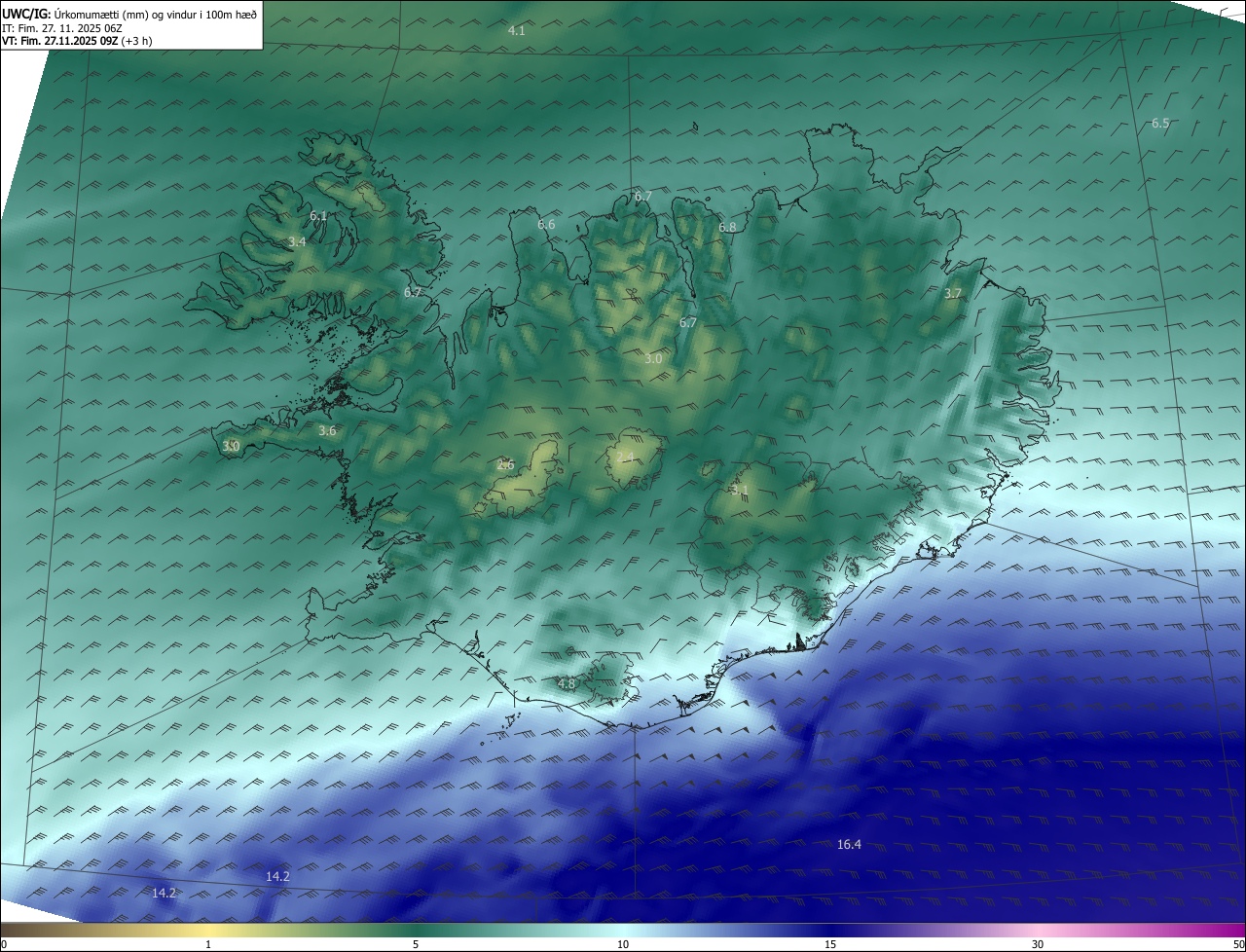The image size is (1246, 952).
Task: Click the 2.6 value on the western glacier
Action: pyautogui.click(x=505, y=465)
